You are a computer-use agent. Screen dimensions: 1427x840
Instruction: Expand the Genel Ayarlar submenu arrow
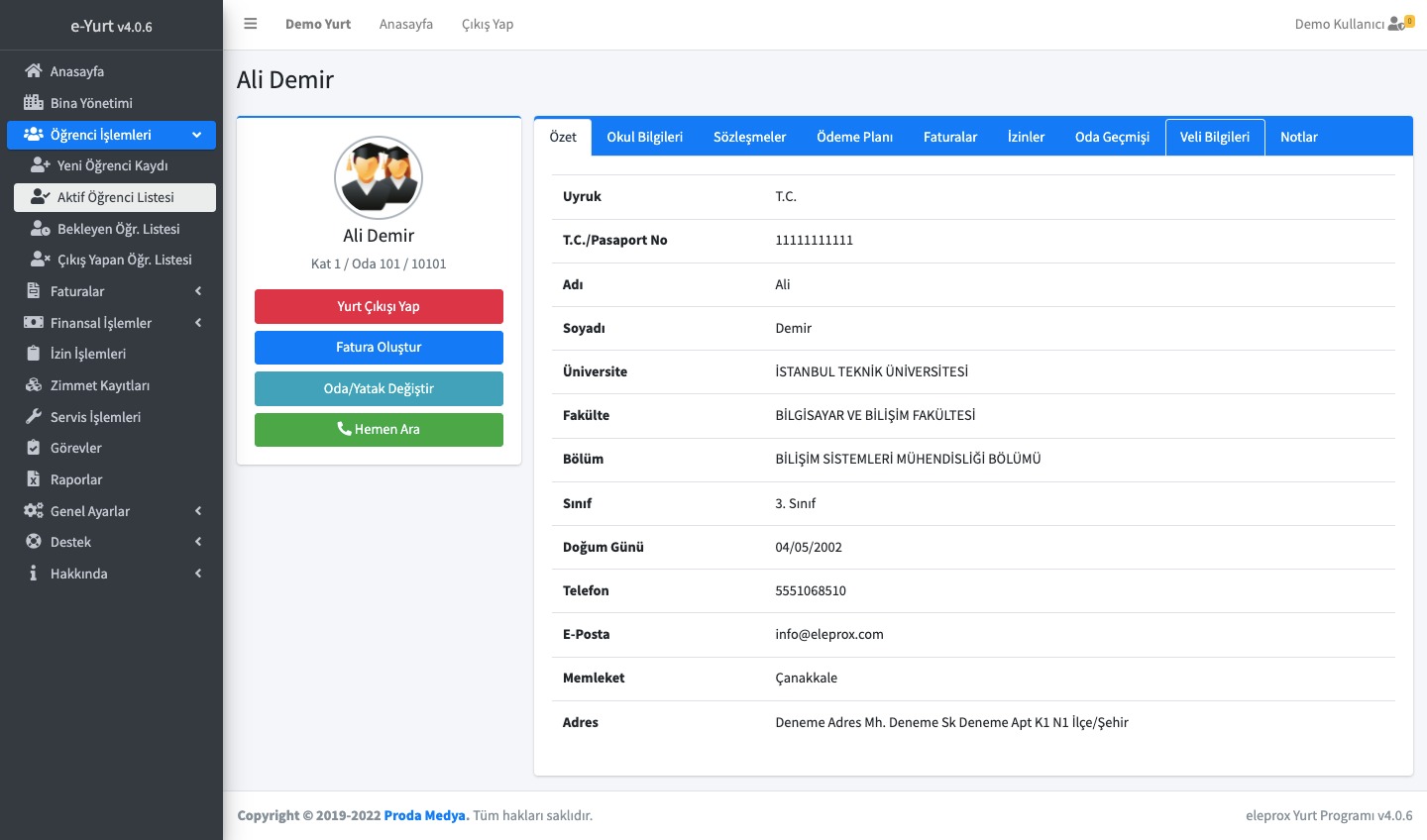click(198, 511)
